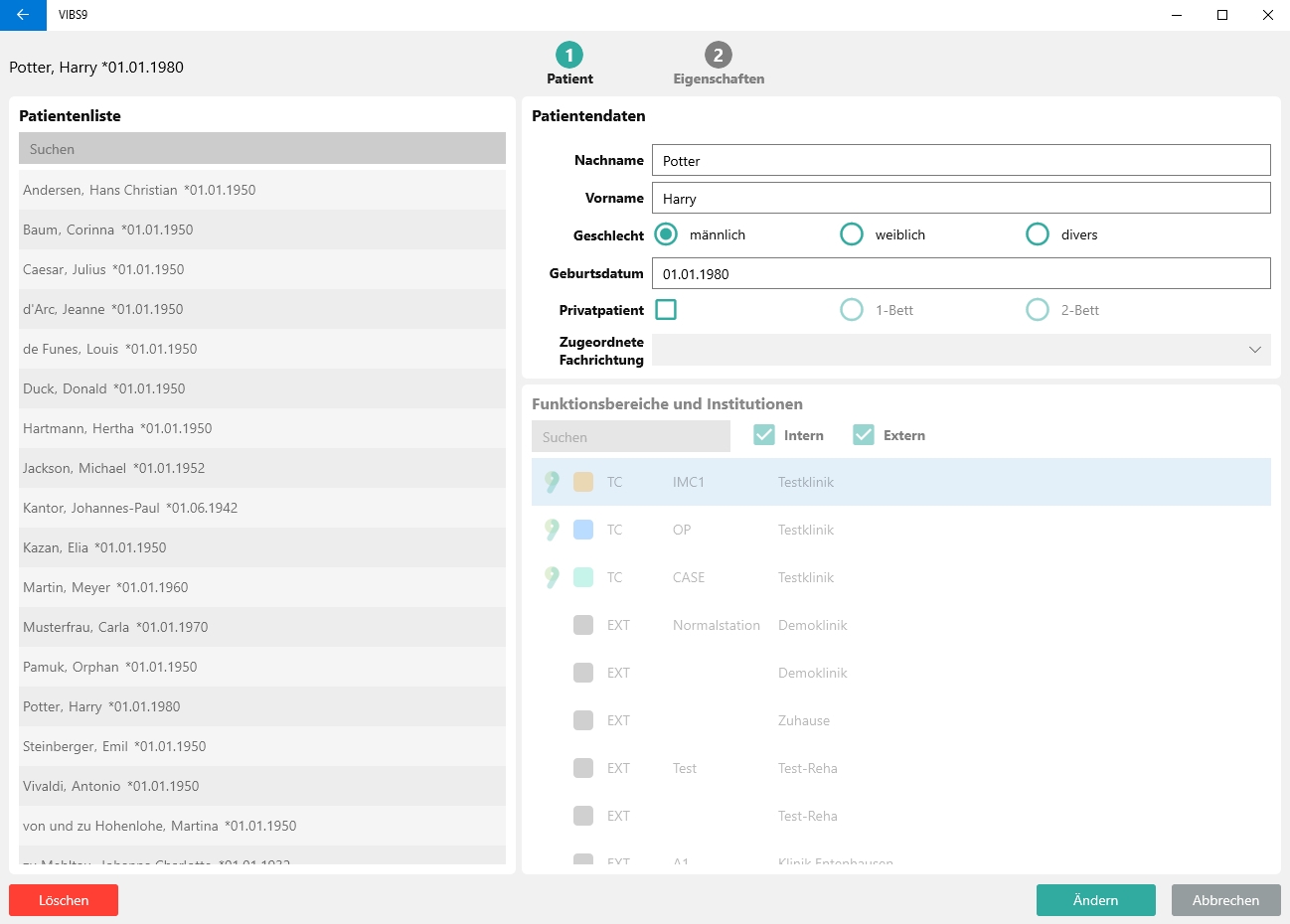This screenshot has width=1290, height=924.
Task: Select patient Baum, Corinna
Action: (x=262, y=230)
